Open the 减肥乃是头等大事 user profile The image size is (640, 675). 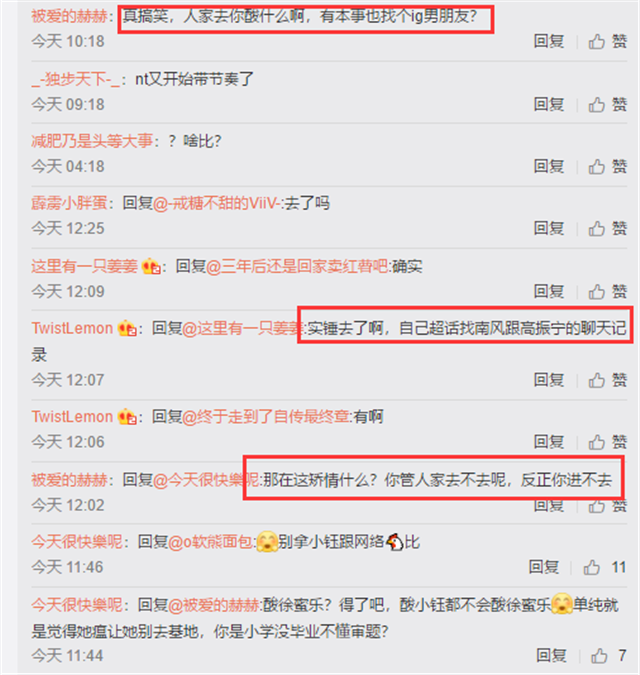click(x=92, y=141)
